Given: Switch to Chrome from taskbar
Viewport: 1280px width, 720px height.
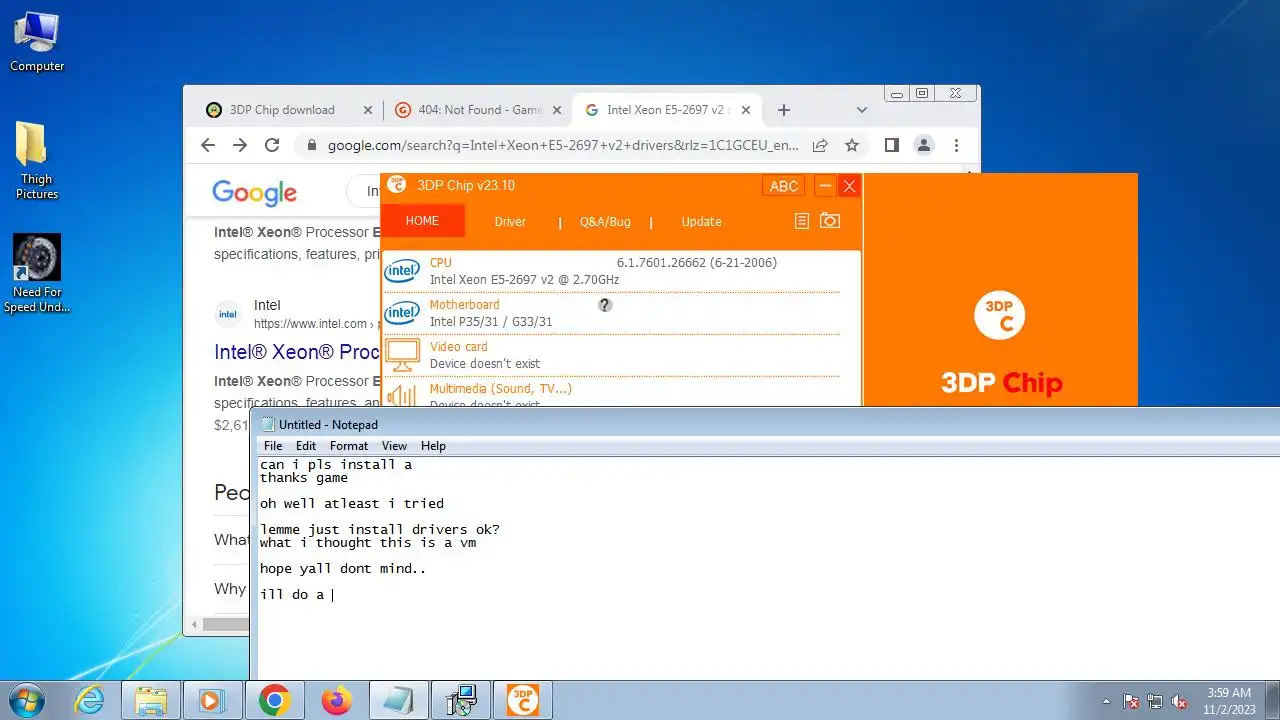Looking at the screenshot, I should tap(275, 700).
